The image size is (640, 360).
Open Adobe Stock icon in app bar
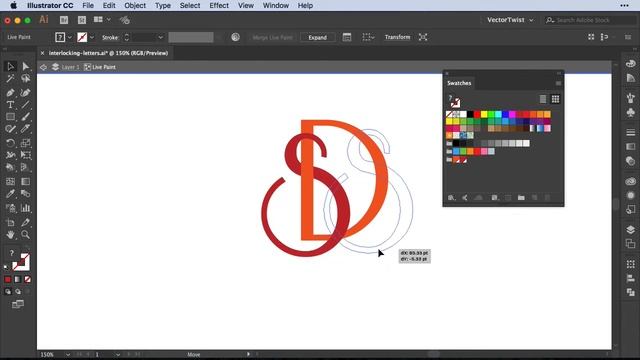(82, 20)
